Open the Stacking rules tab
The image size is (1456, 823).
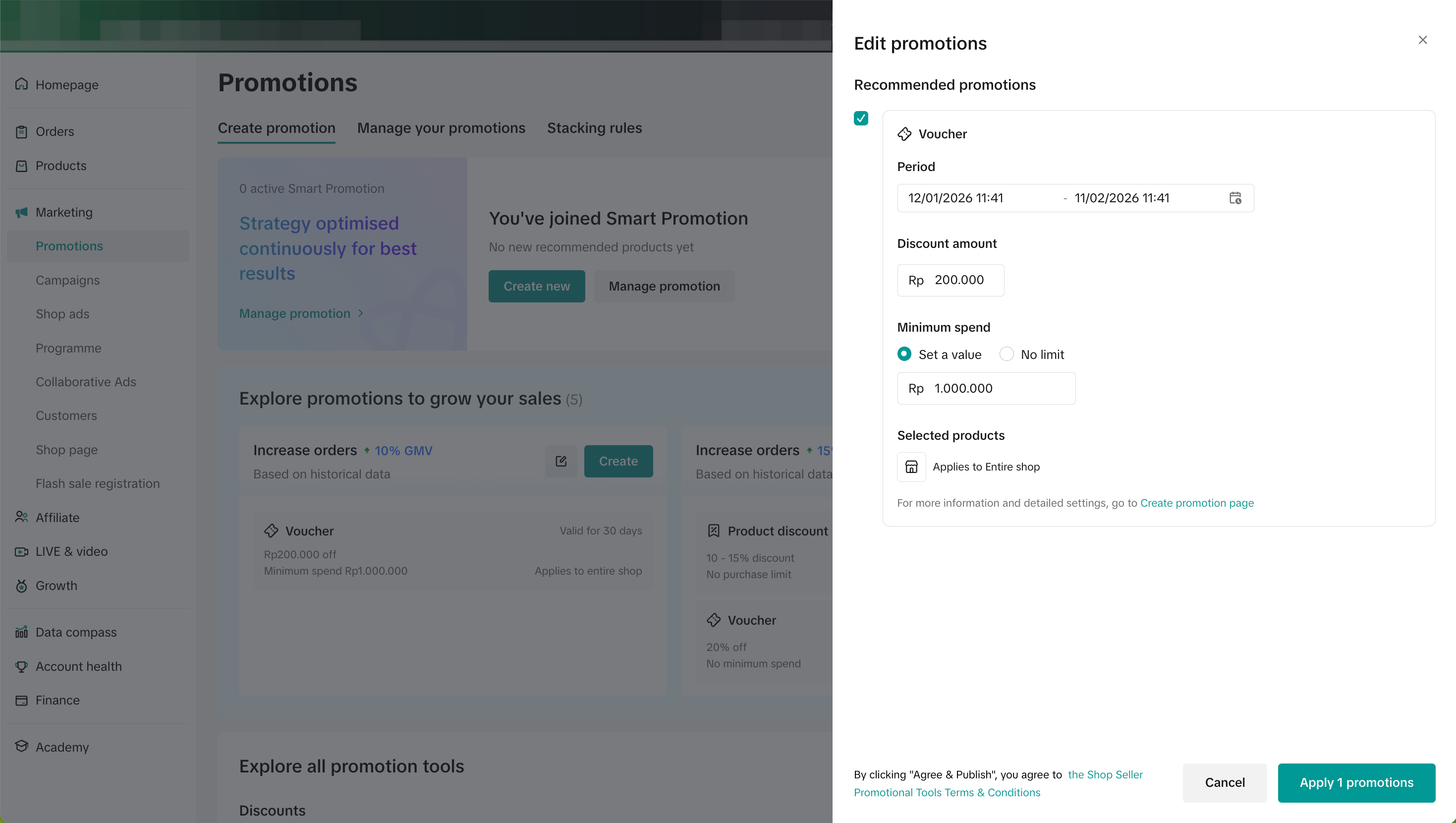tap(594, 128)
